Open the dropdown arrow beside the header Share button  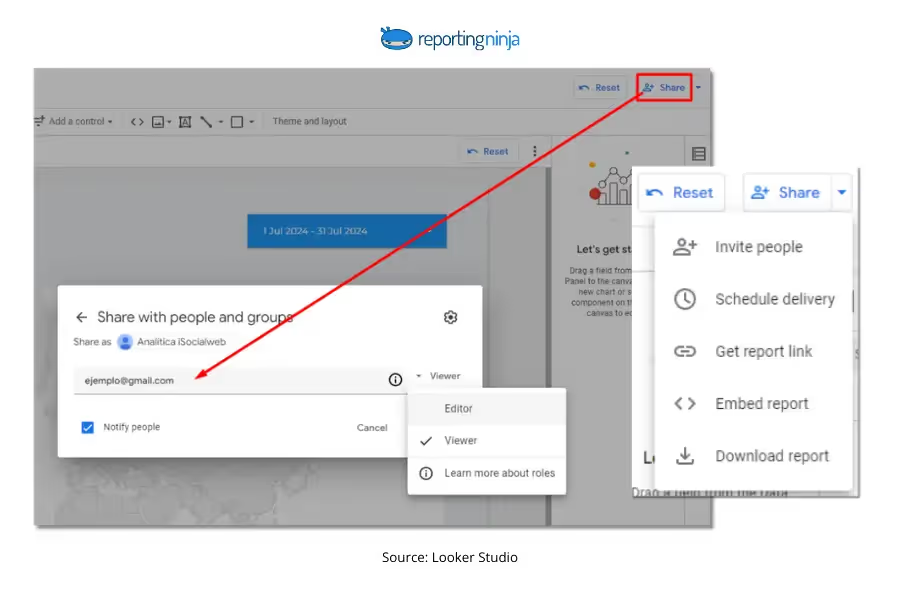tap(699, 87)
